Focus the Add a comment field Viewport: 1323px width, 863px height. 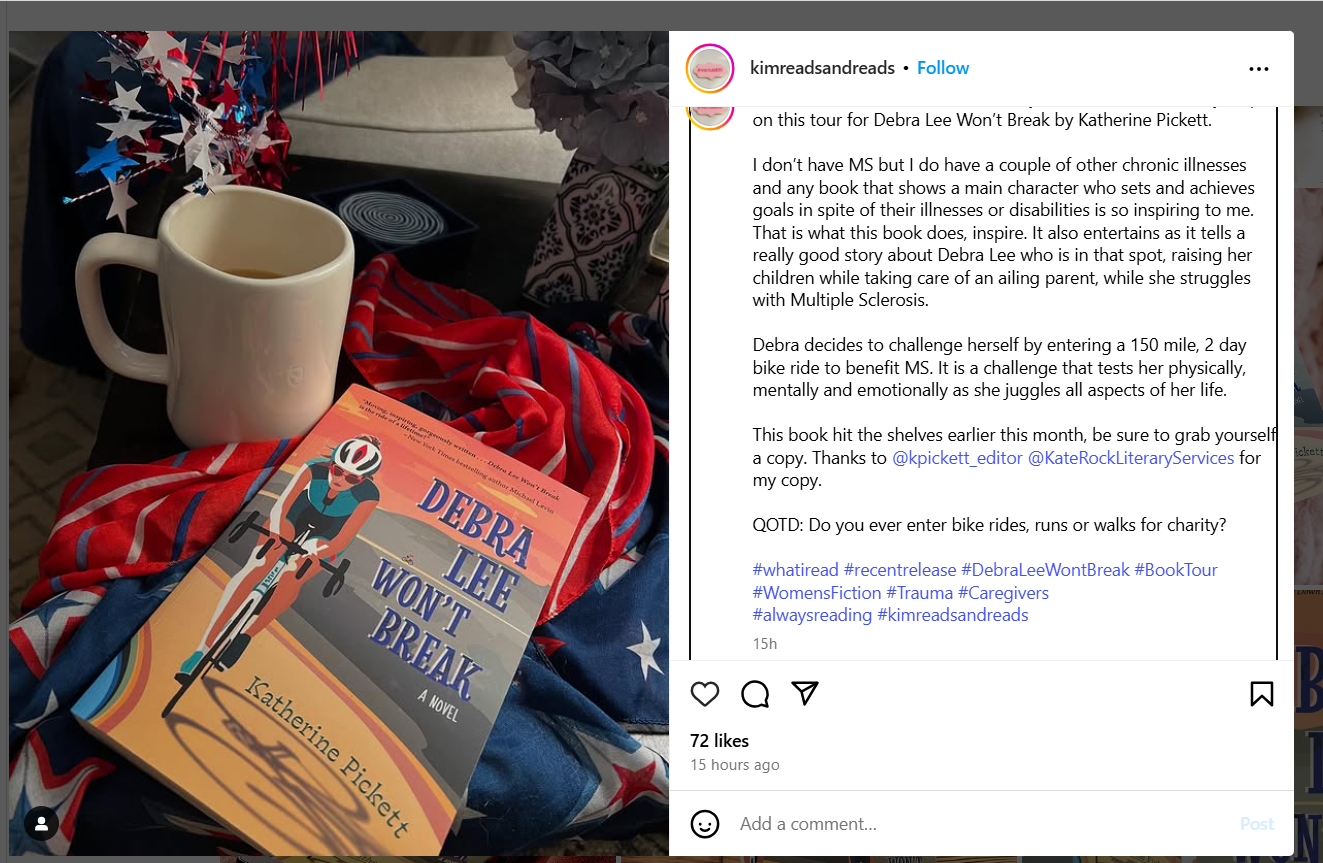click(x=980, y=824)
